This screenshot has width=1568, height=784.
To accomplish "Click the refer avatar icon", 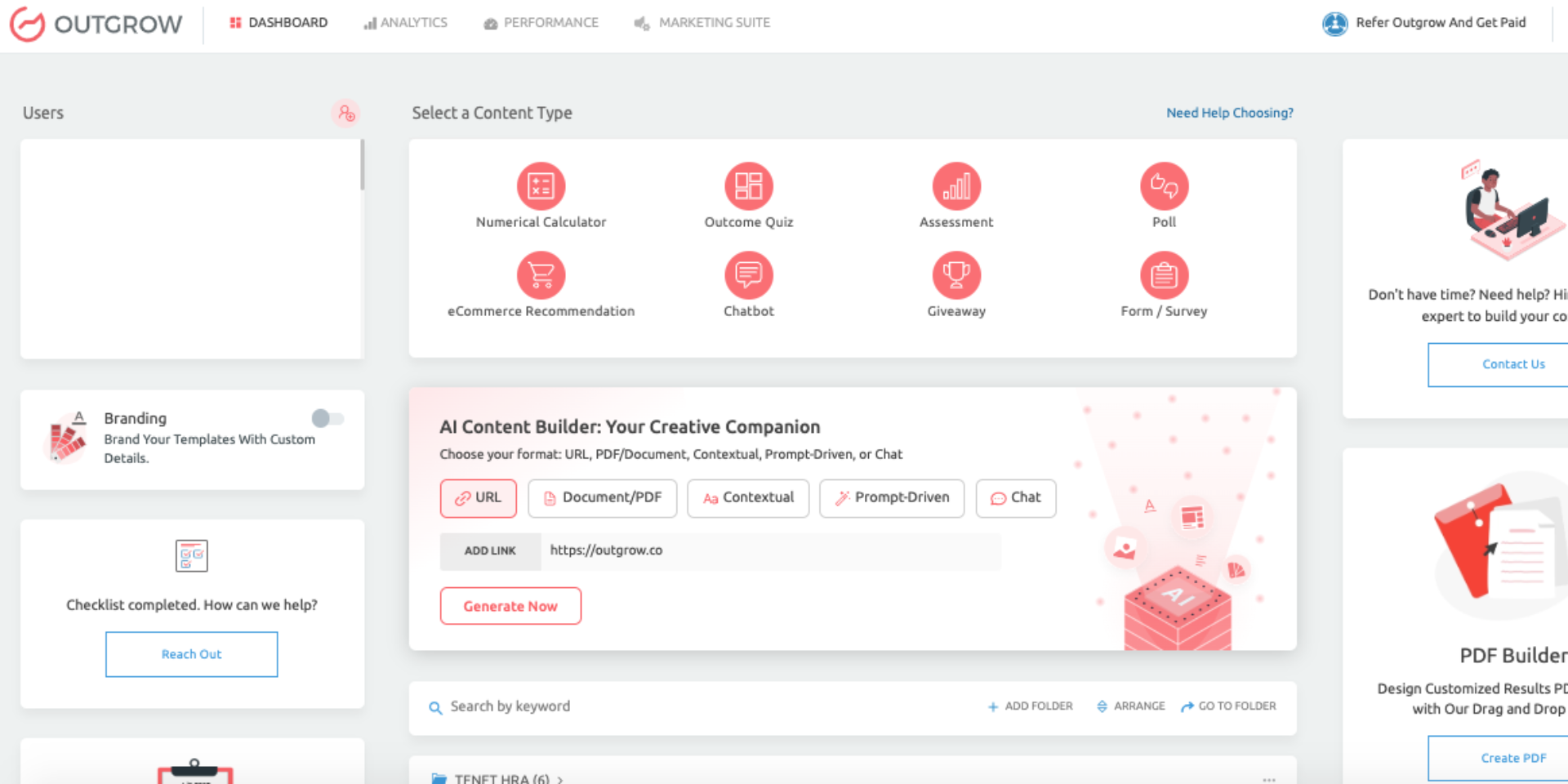I will (1335, 24).
